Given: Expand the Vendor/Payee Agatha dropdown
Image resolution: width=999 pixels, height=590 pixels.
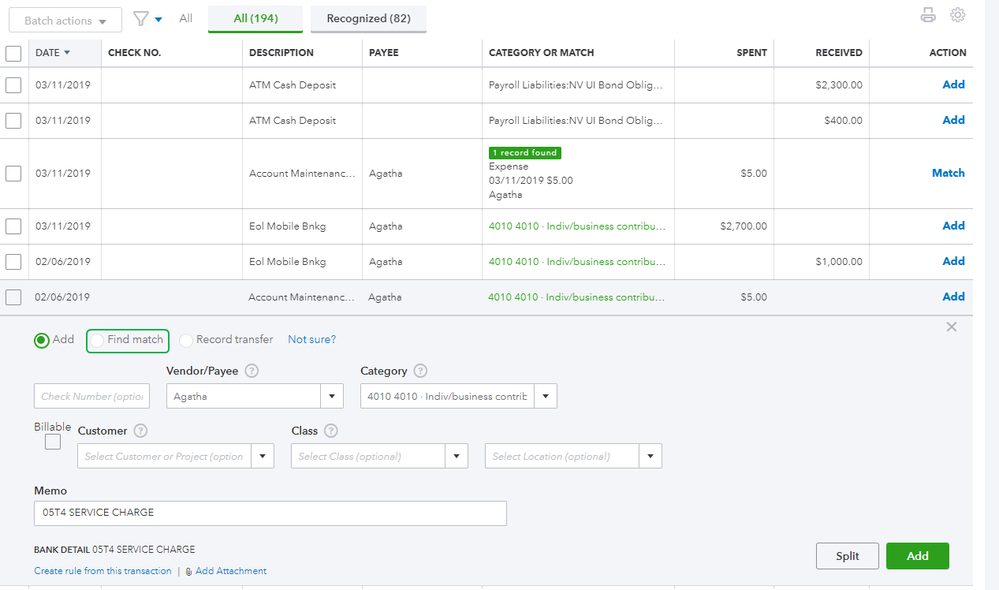Looking at the screenshot, I should pyautogui.click(x=333, y=397).
